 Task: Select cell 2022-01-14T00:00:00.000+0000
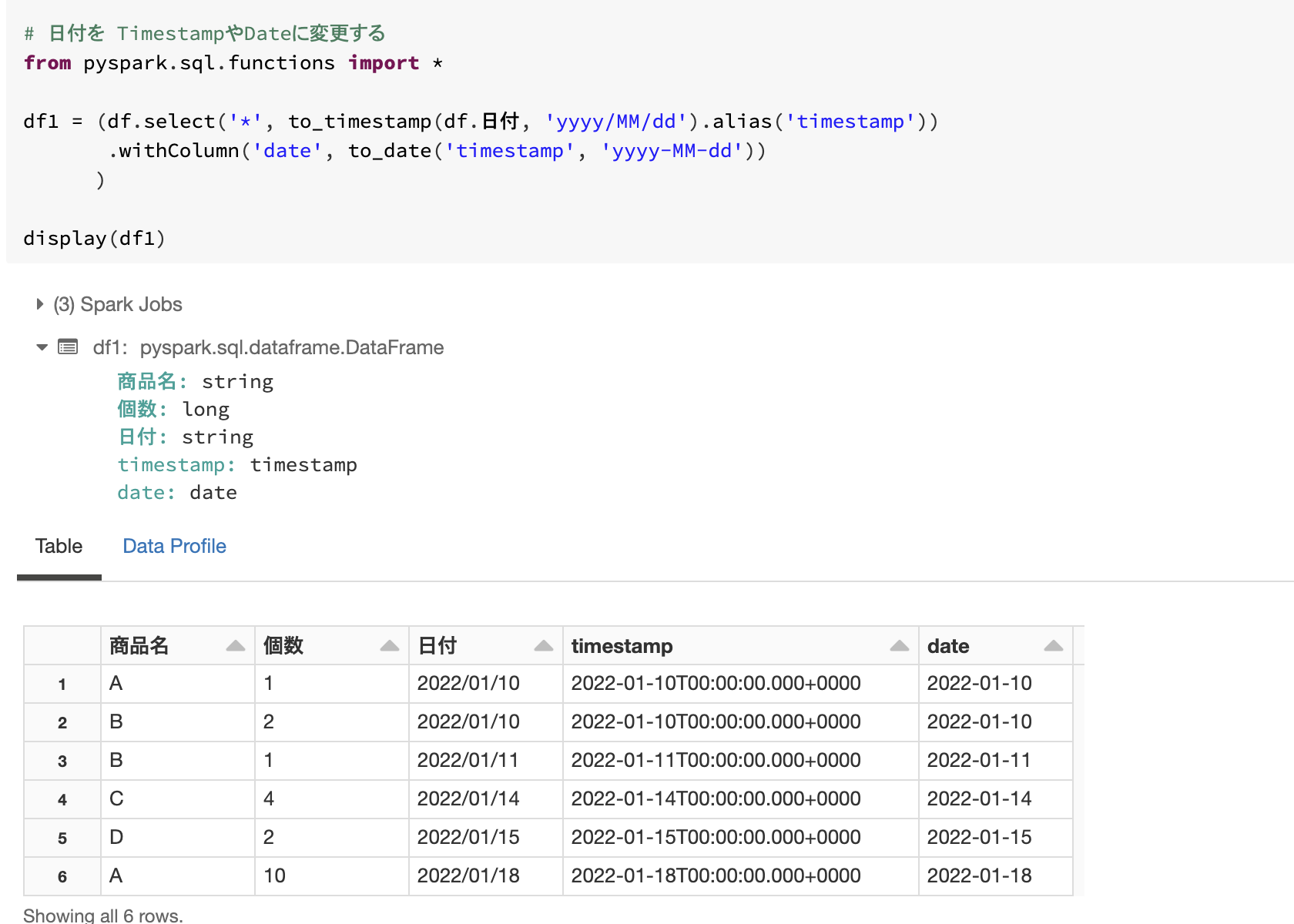[x=741, y=799]
